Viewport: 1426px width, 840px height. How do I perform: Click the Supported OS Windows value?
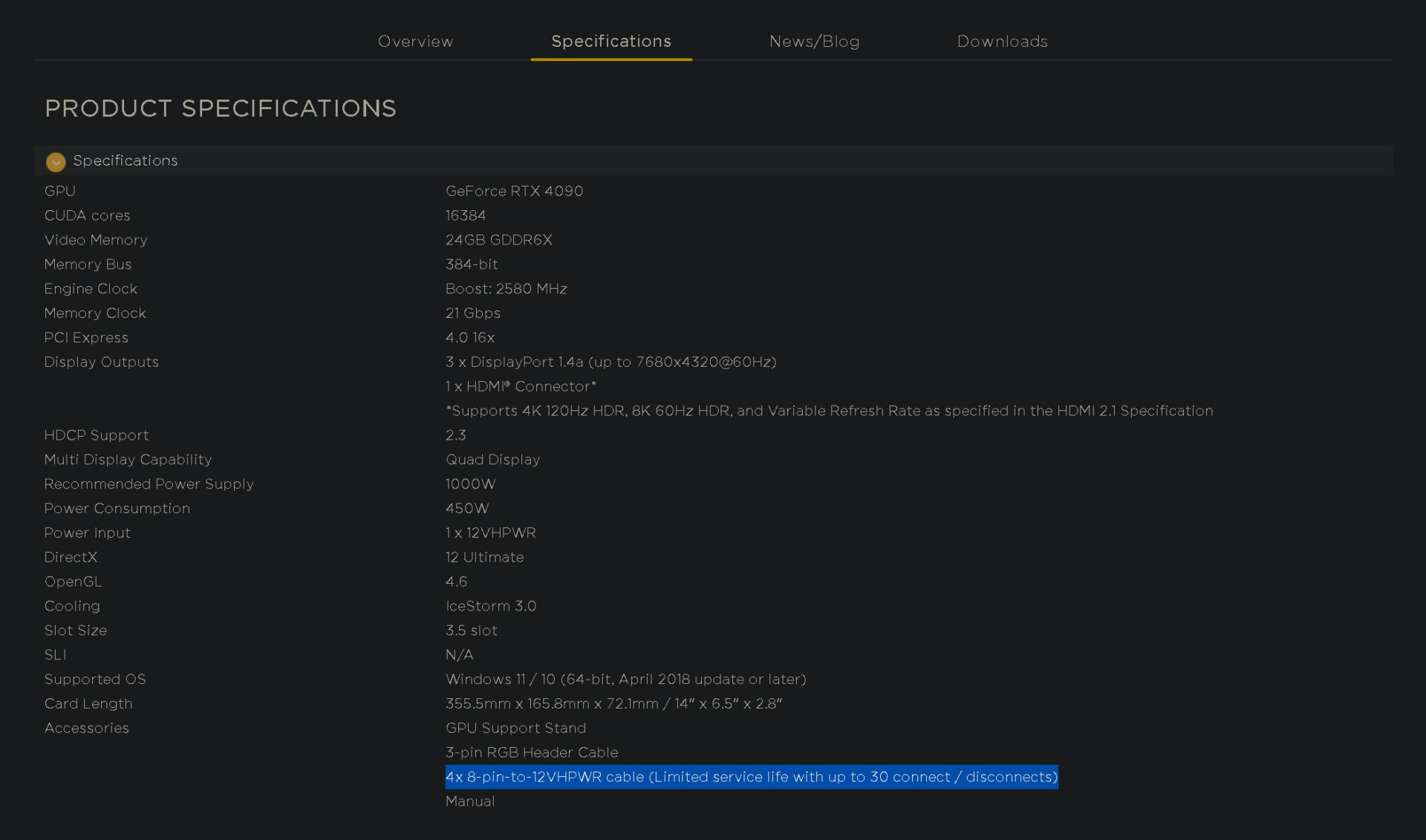coord(625,679)
